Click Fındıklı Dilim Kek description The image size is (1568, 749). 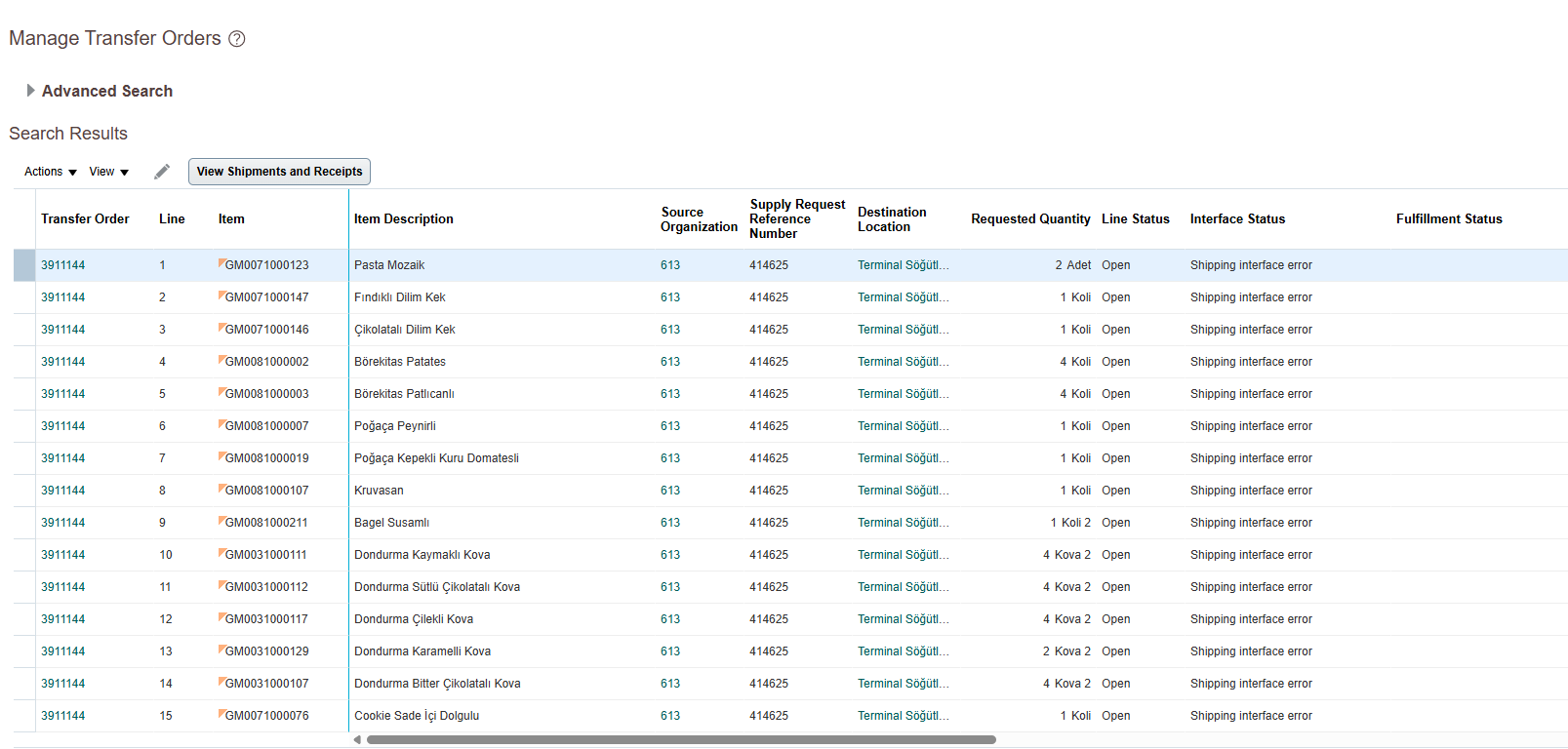(400, 297)
